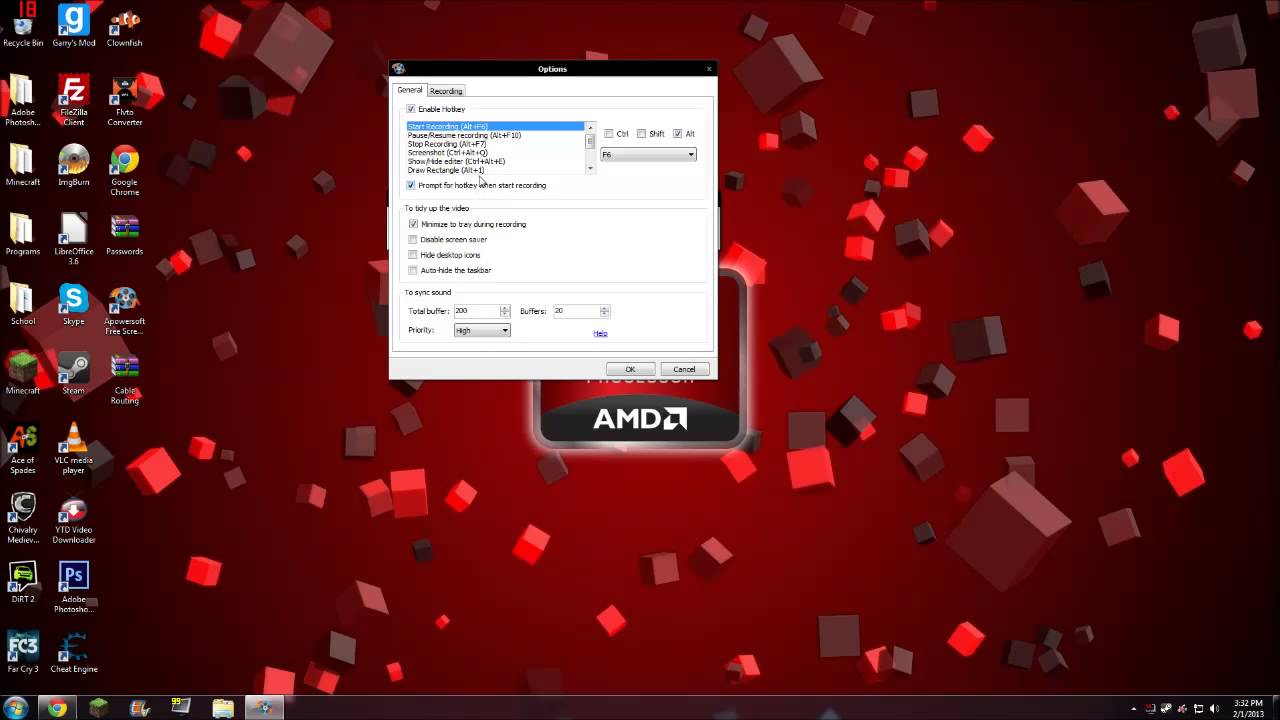Click the hotkey list down arrow
The width and height of the screenshot is (1280, 720).
[x=590, y=169]
